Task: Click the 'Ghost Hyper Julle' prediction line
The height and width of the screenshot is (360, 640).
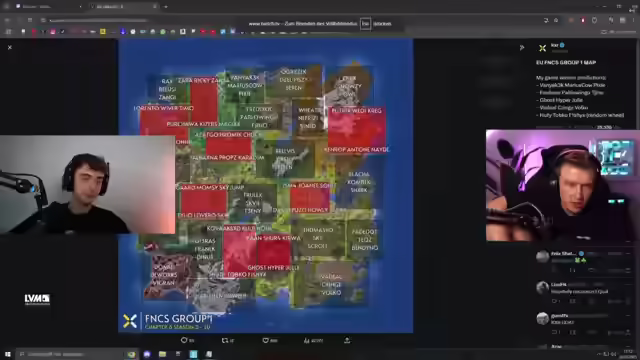Action: 561,100
